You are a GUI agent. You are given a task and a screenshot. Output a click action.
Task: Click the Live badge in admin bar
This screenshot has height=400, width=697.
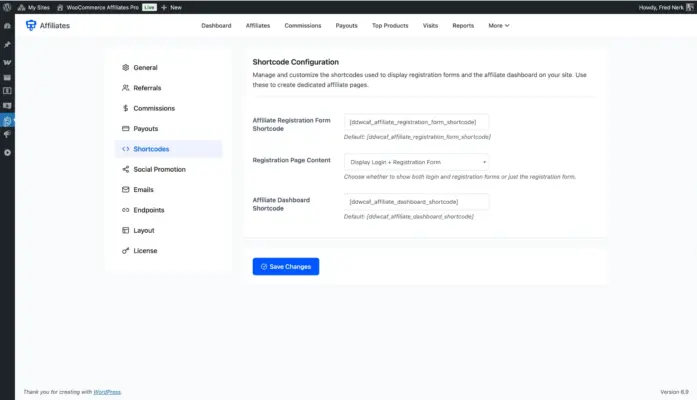149,7
